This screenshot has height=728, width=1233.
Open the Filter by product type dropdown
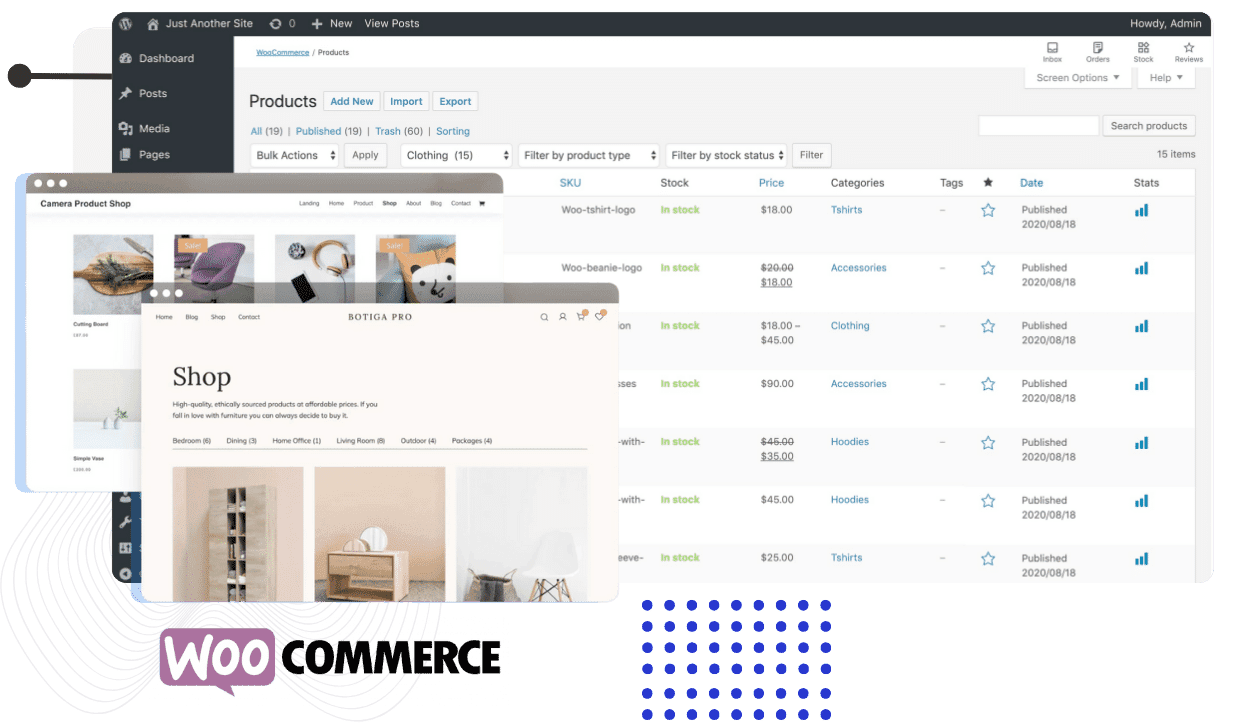tap(589, 155)
